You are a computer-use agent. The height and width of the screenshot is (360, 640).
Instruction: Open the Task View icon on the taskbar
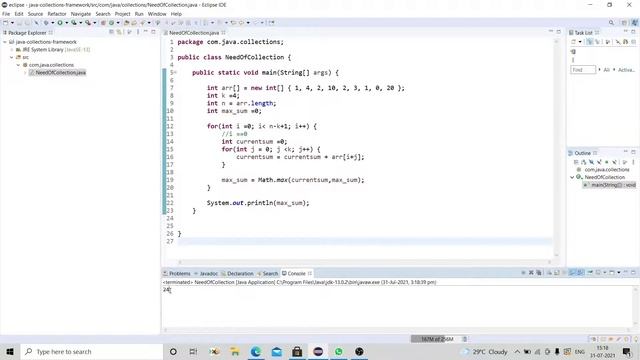point(193,351)
